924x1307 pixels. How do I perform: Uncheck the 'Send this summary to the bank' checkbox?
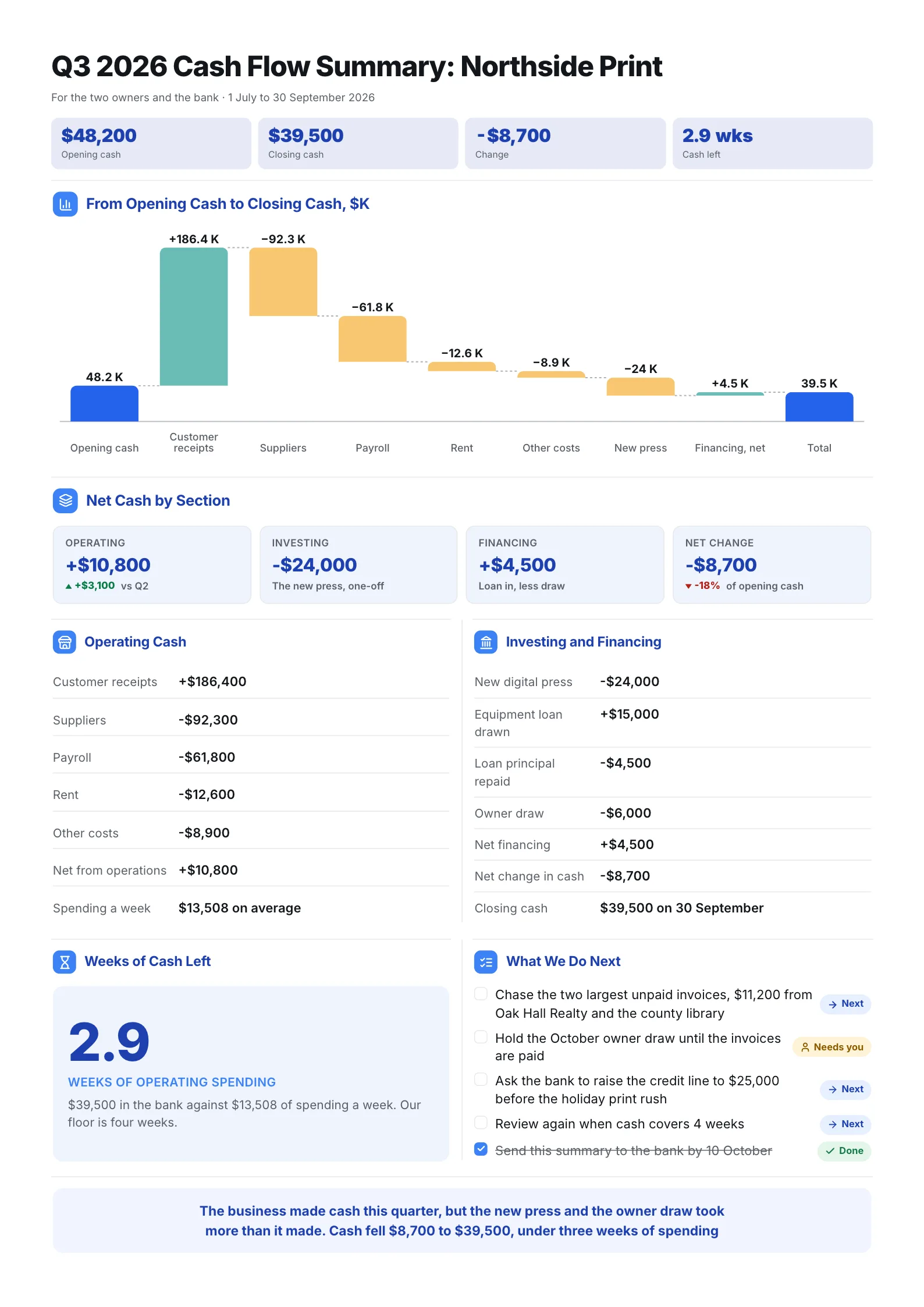click(481, 1149)
